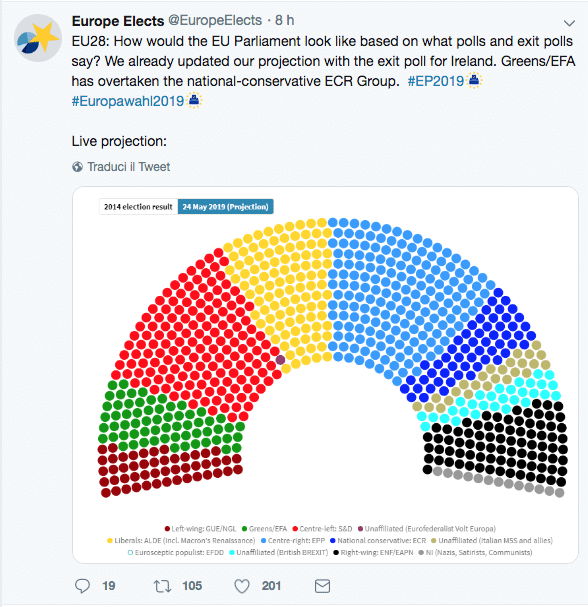The width and height of the screenshot is (588, 607).
Task: Select 24 May 2019 Projection tab
Action: tap(225, 207)
